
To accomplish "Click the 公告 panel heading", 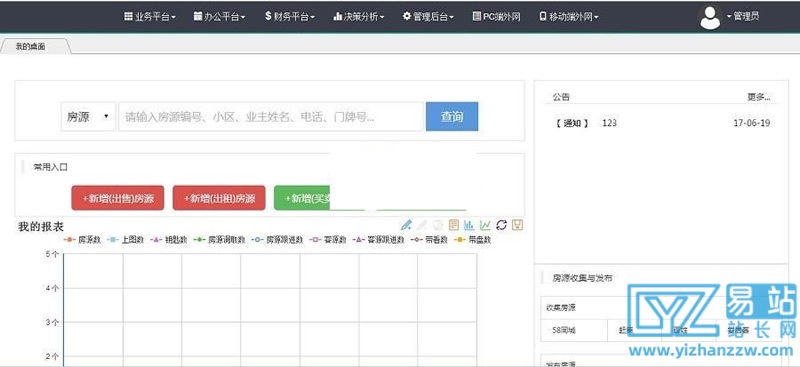I will click(561, 97).
